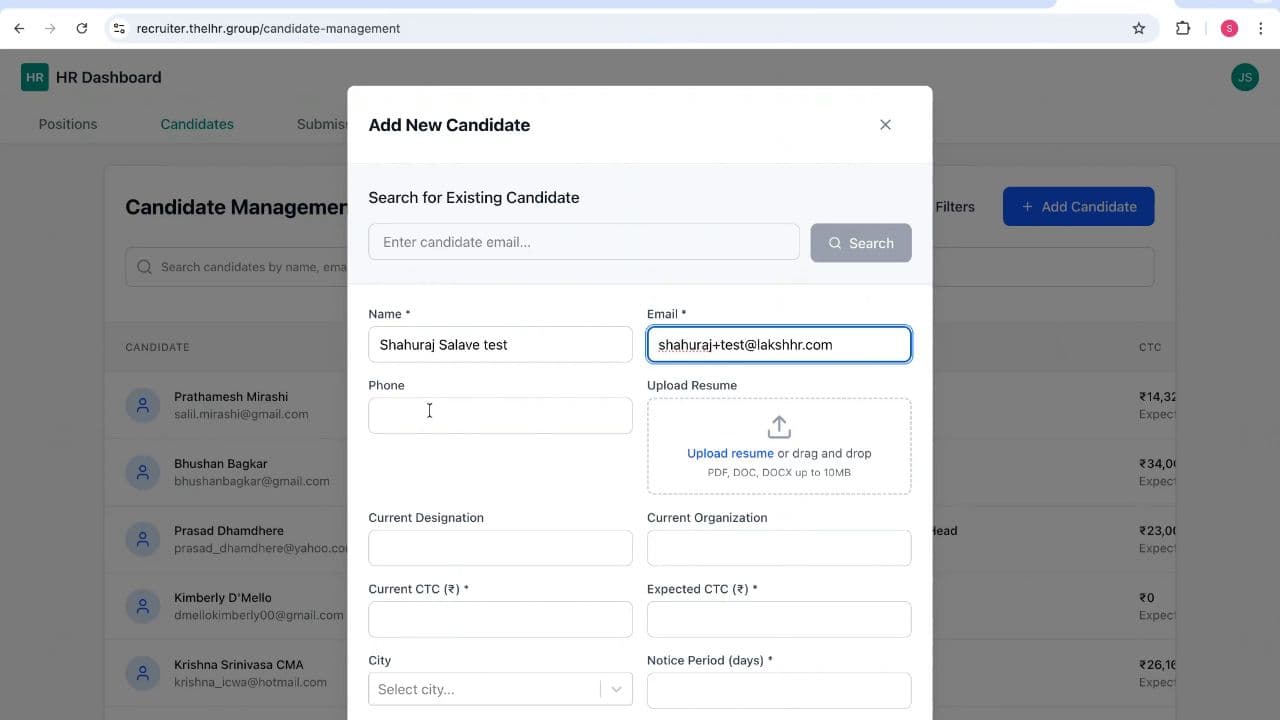This screenshot has height=720, width=1280.
Task: Click Krishna Srinivasa's avatar icon
Action: (x=143, y=673)
